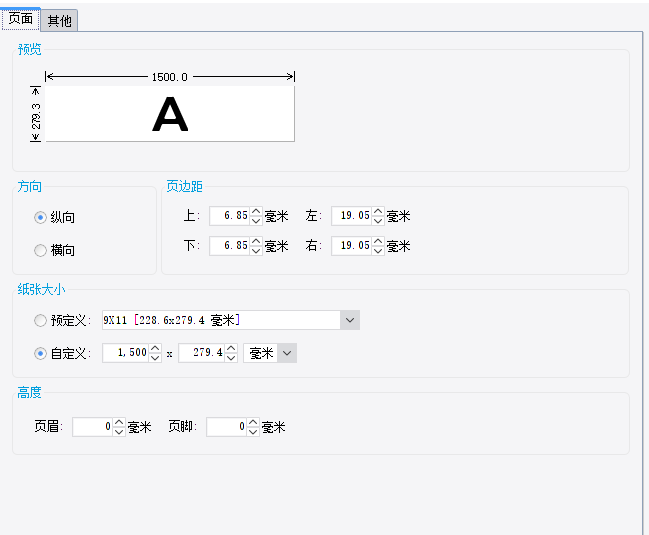Viewport: 649px width, 535px height.
Task: Increase the custom paper width value
Action: 155,348
